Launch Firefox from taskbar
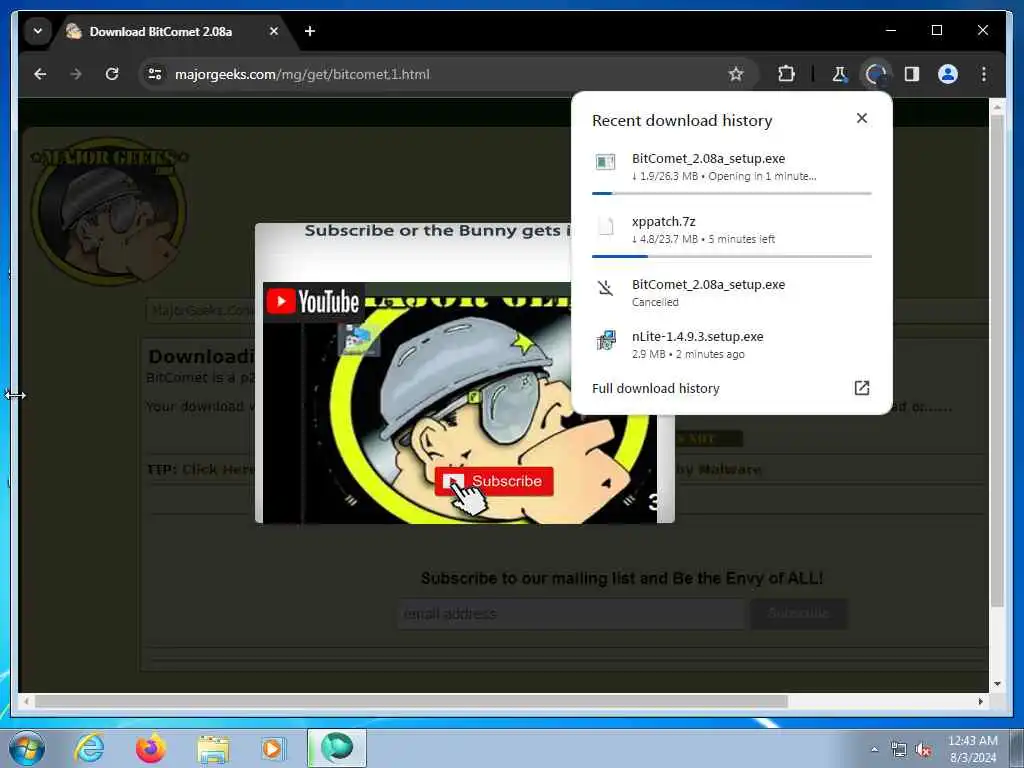 point(151,748)
